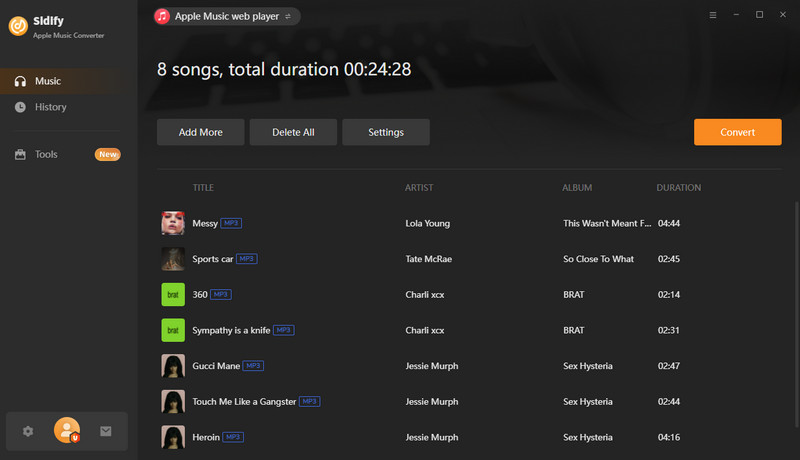The width and height of the screenshot is (800, 460).
Task: Click the toolbox Tools icon
Action: point(20,154)
